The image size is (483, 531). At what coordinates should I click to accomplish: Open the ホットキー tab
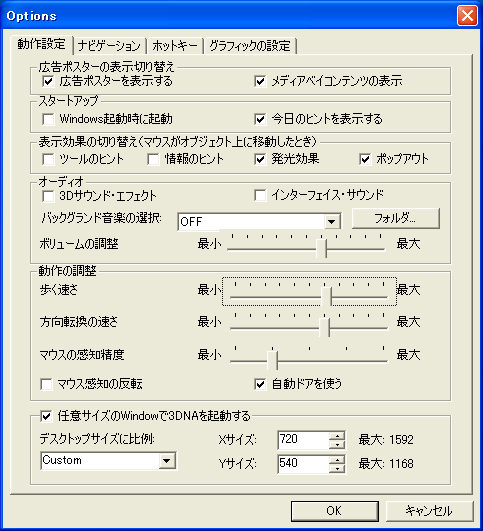[x=175, y=46]
